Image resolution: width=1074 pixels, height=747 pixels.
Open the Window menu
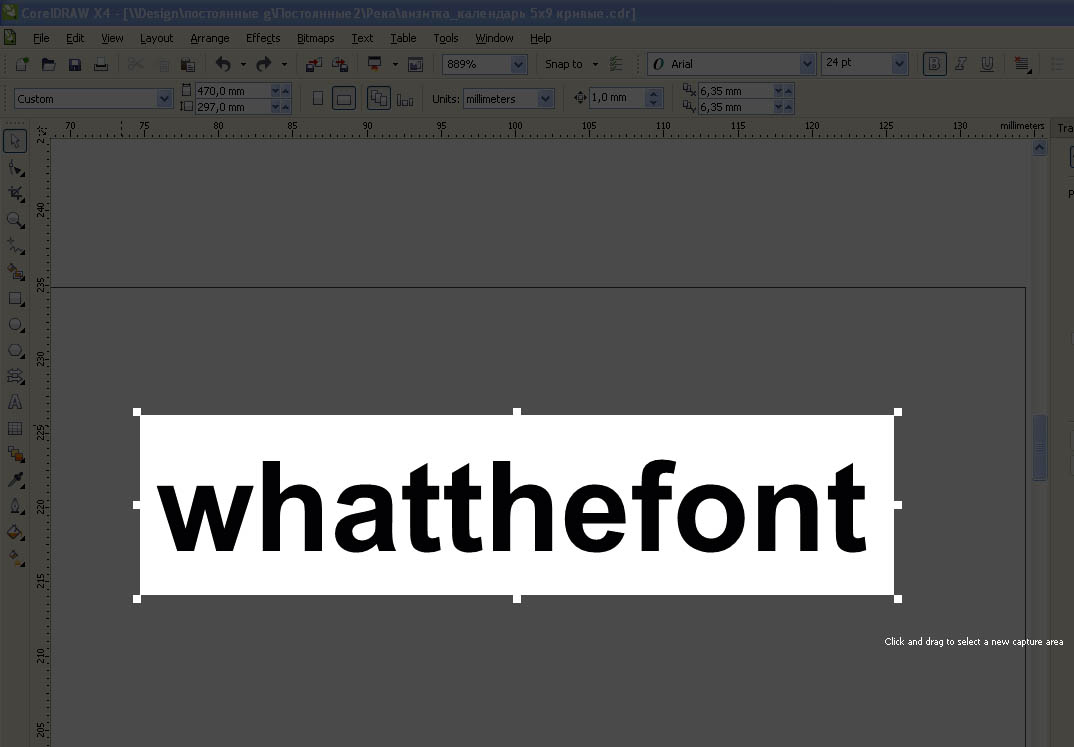click(495, 38)
